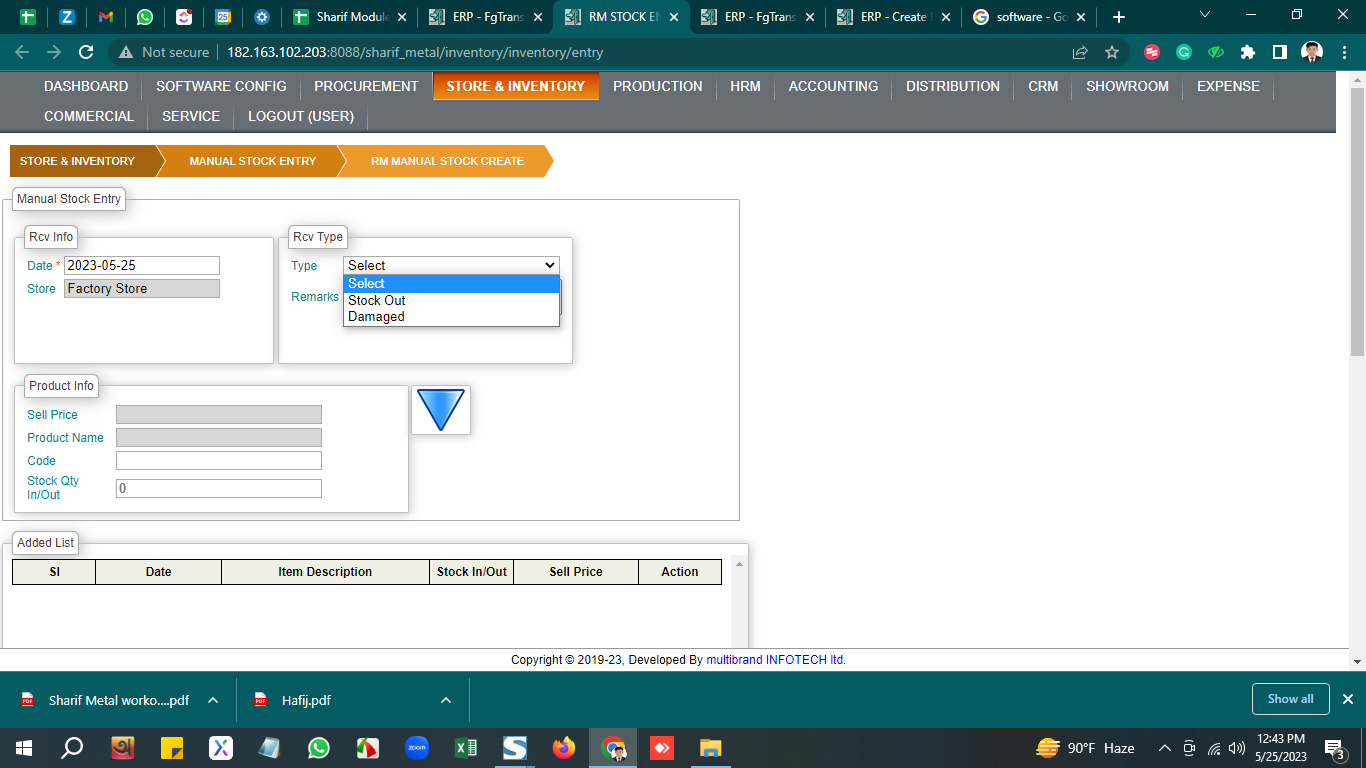Screen dimensions: 1366x768
Task: Open File Explorer from the taskbar
Action: (x=711, y=747)
